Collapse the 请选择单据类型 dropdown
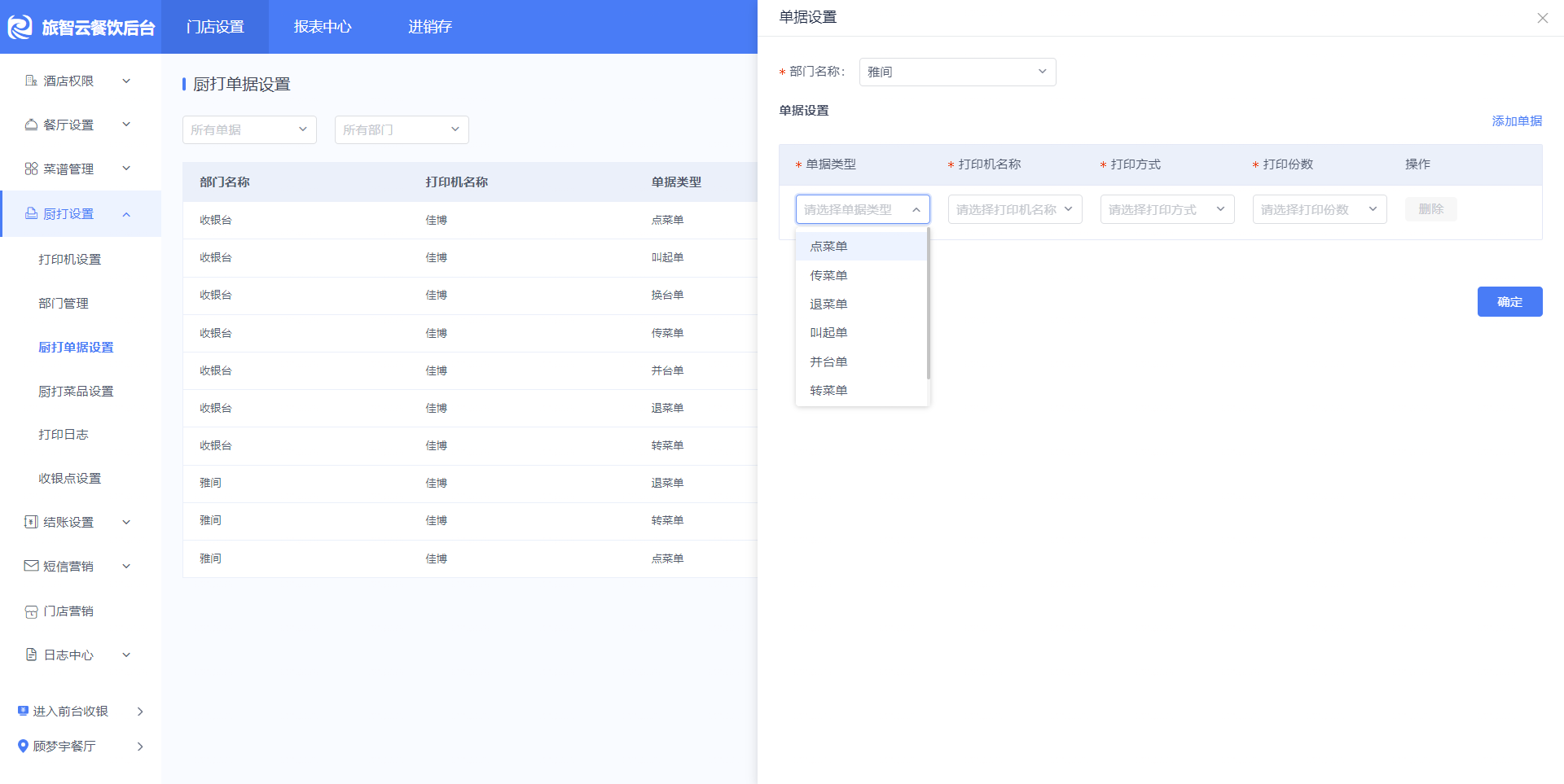The image size is (1564, 784). click(x=863, y=209)
